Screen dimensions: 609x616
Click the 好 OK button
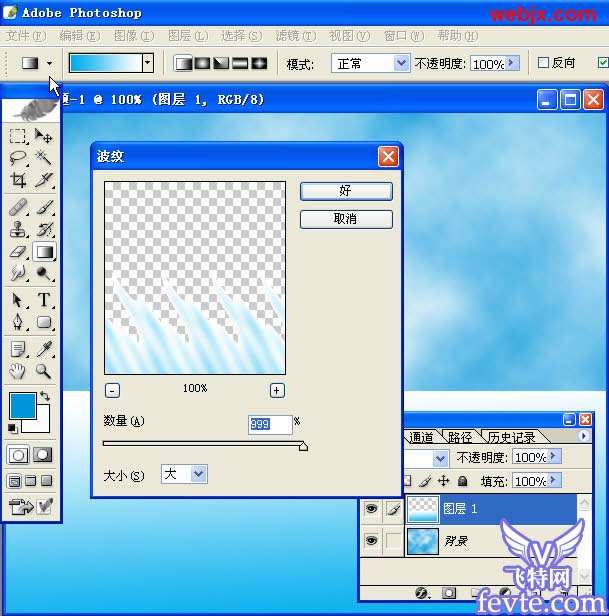[346, 191]
